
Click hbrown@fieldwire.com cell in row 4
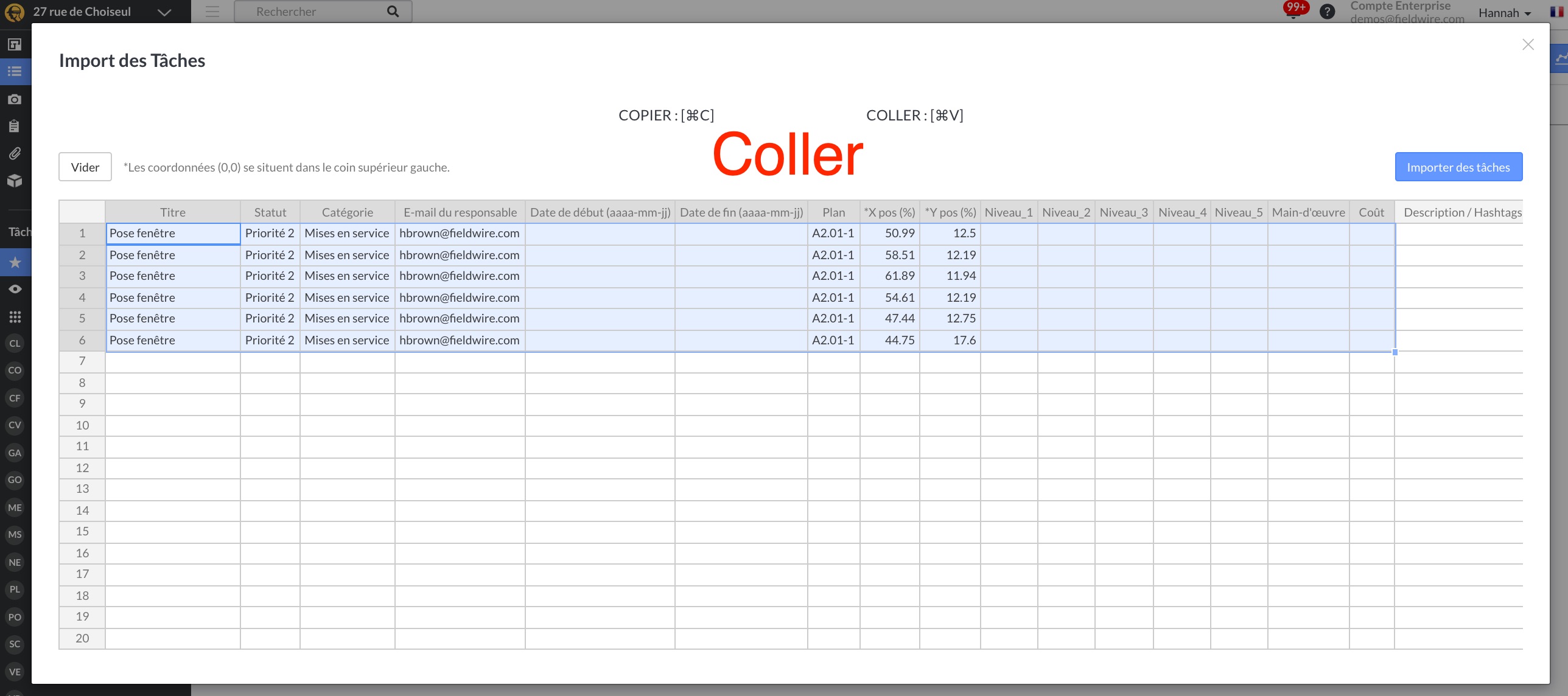460,298
